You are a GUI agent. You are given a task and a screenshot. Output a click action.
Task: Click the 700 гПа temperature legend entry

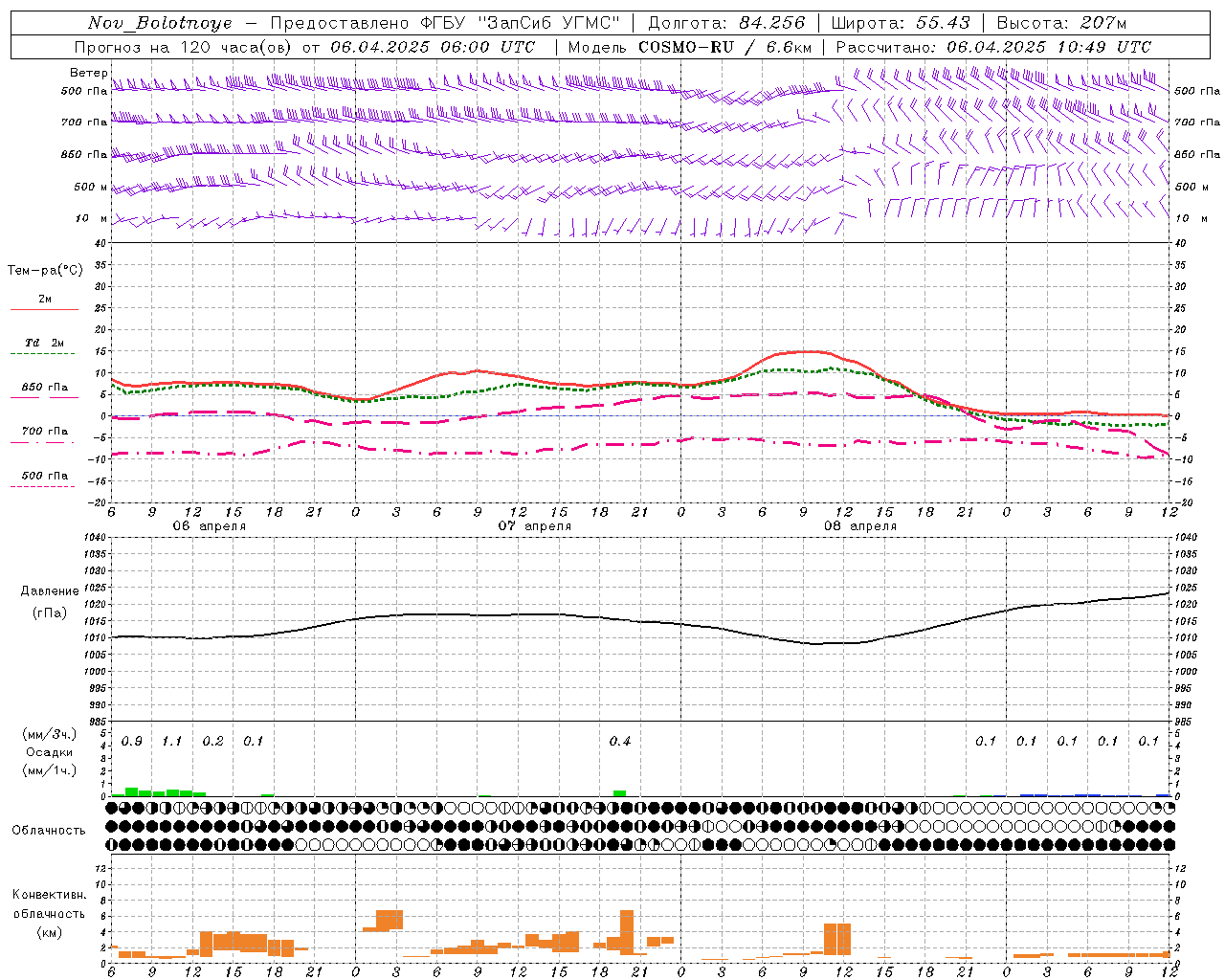click(x=45, y=432)
